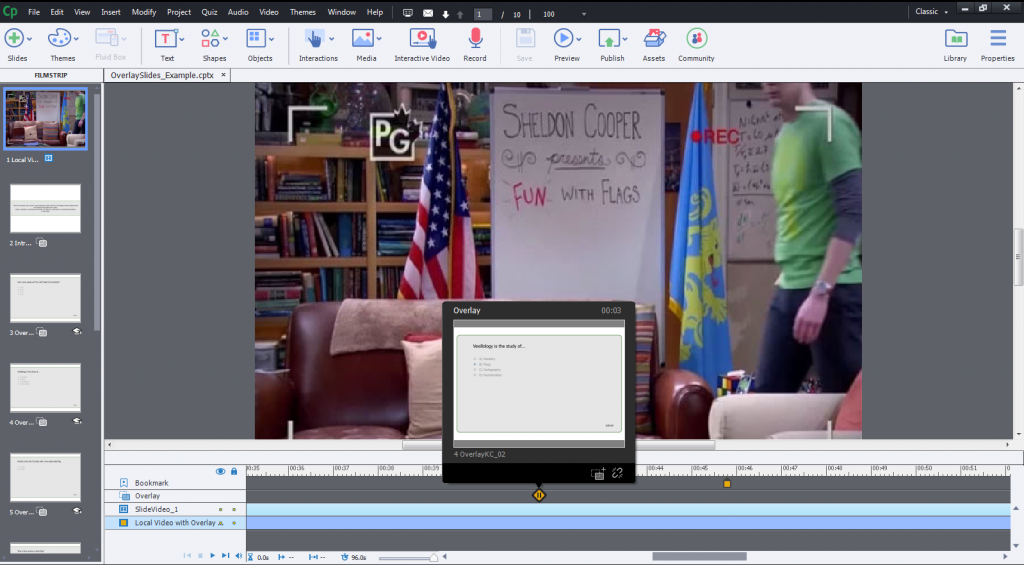Toggle visibility dot for SlideVideo_1 layer
The image size is (1024, 565).
220,509
